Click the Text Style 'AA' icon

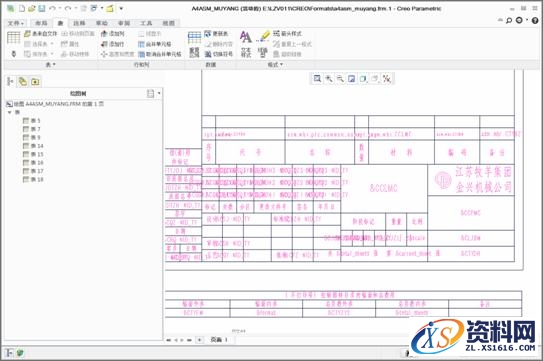coord(246,37)
